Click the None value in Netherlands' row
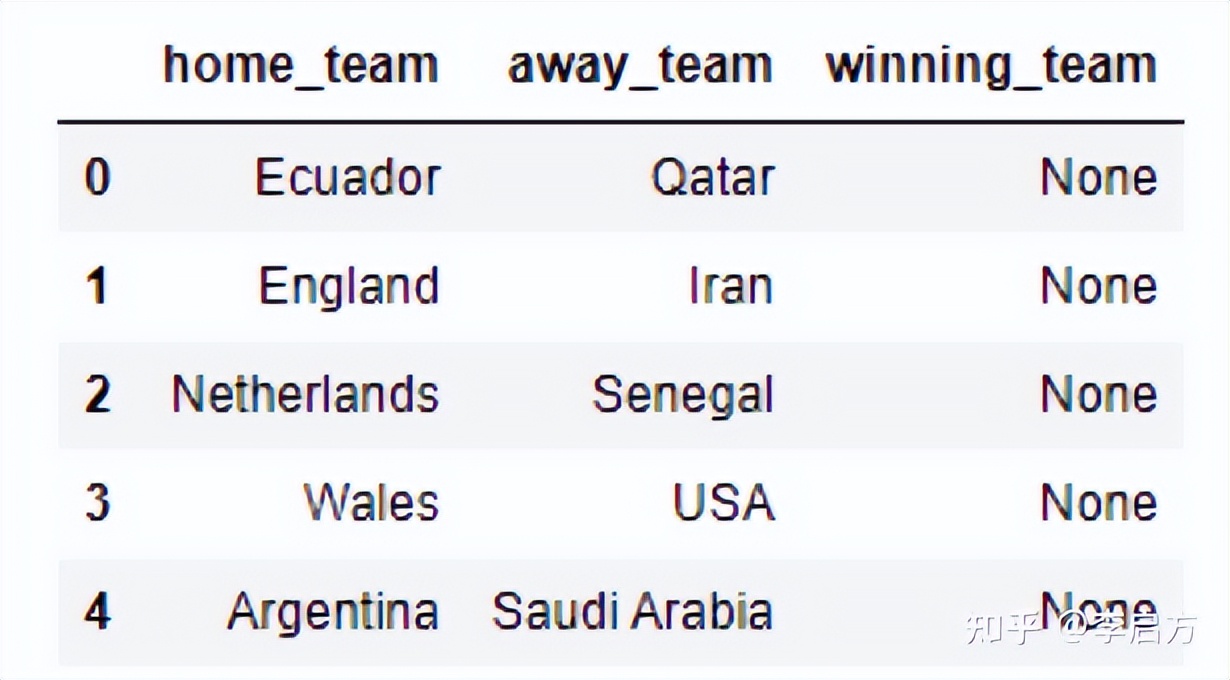Viewport: 1230px width, 680px height. coord(1098,394)
